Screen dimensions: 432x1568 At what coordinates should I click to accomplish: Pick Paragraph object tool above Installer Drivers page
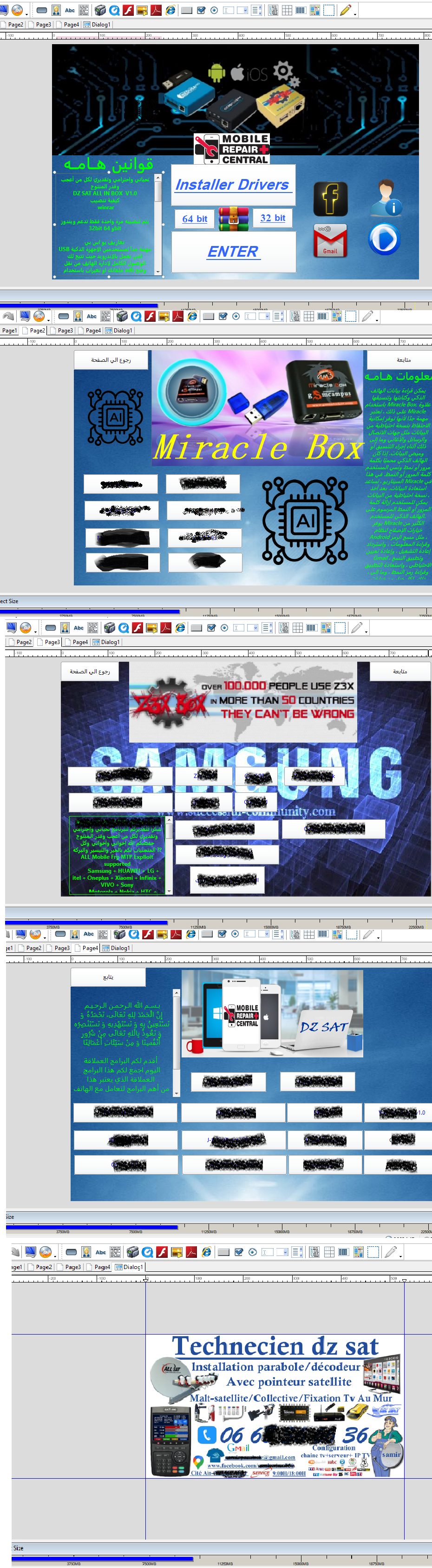pyautogui.click(x=84, y=10)
